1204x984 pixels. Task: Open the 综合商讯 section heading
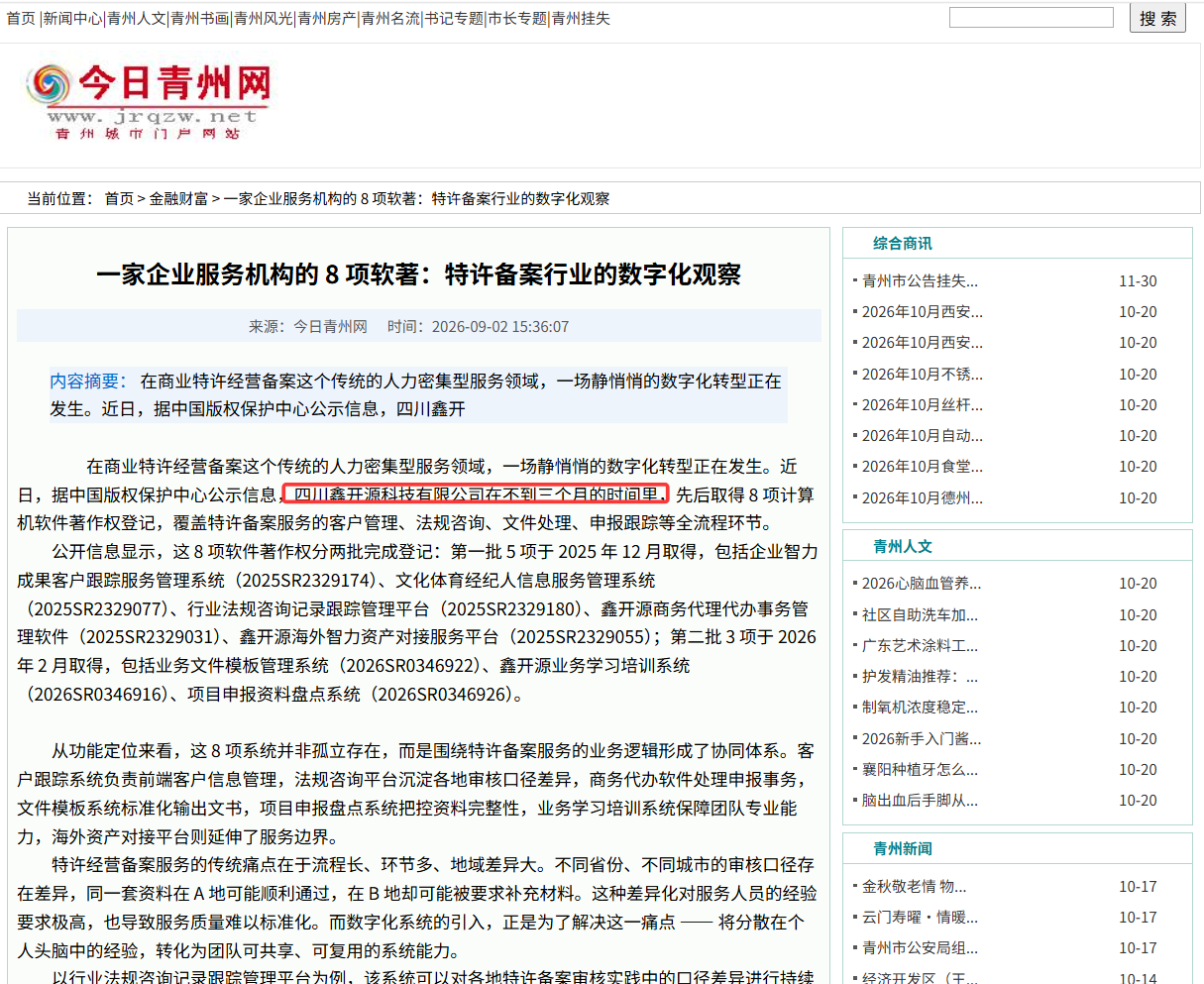(x=902, y=243)
